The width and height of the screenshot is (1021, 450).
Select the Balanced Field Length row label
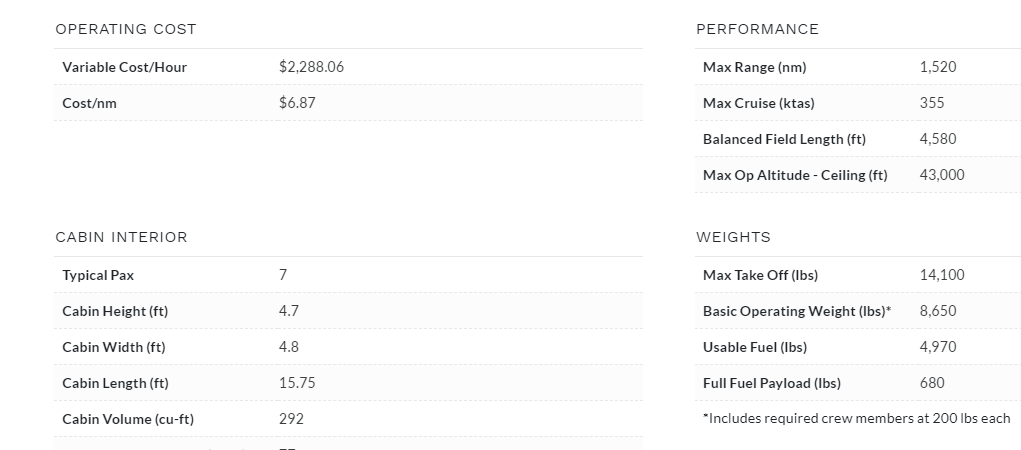pos(784,139)
